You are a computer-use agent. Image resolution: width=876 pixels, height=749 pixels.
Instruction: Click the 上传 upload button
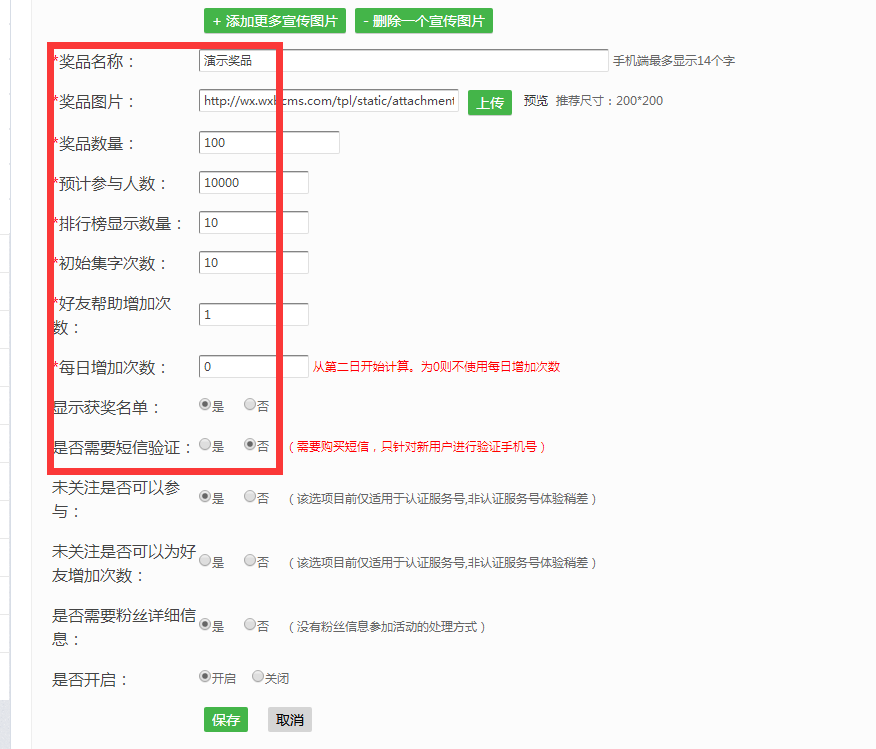click(x=489, y=102)
